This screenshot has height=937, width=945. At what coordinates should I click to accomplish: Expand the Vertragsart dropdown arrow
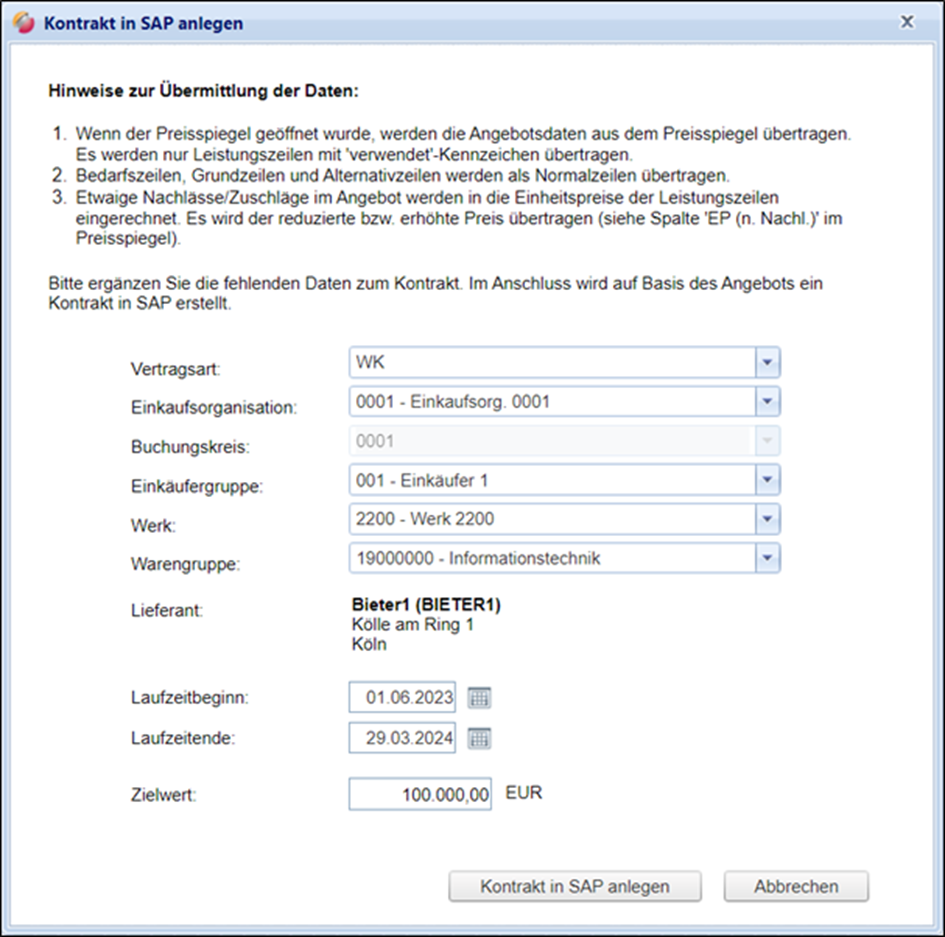[x=767, y=362]
